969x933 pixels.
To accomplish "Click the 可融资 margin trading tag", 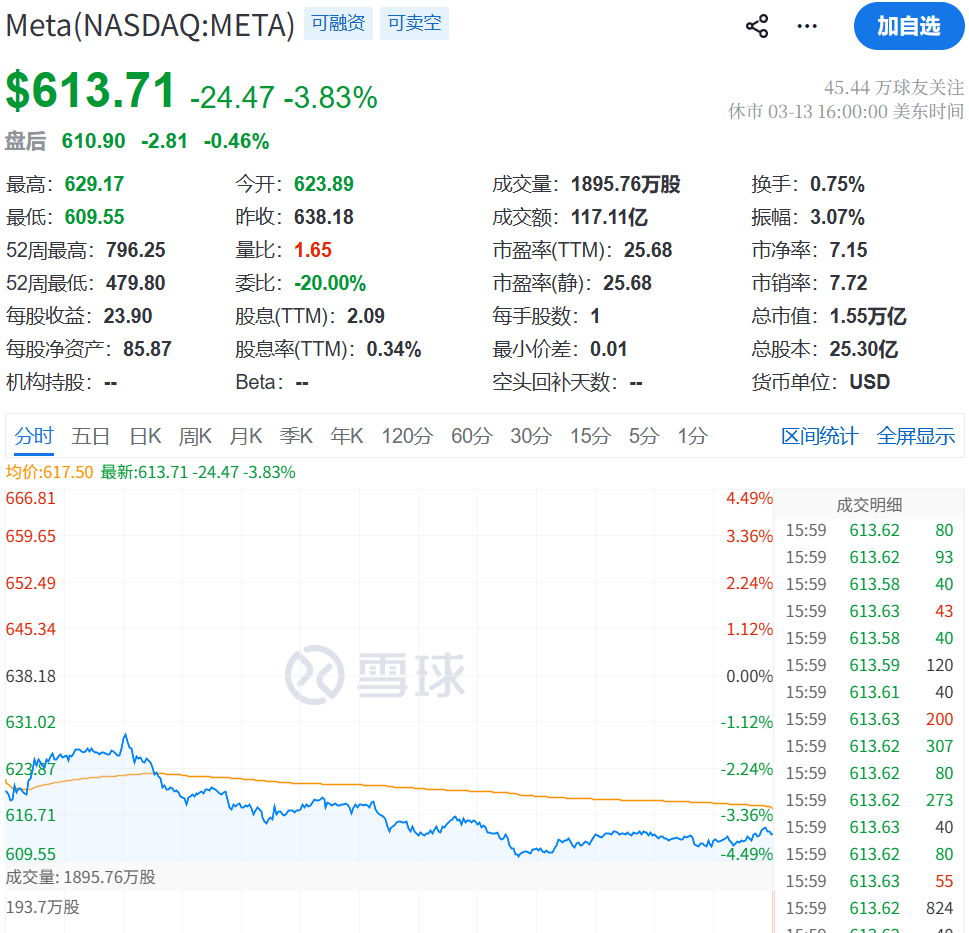I will (x=338, y=23).
